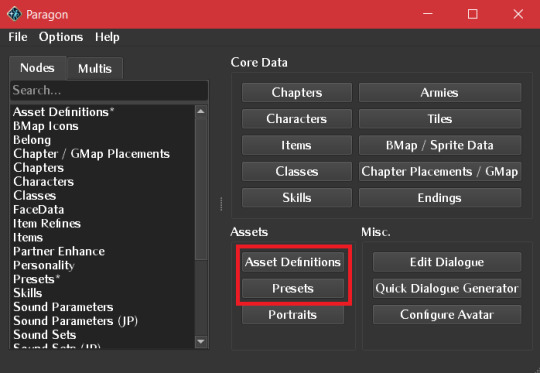Viewport: 540px width, 373px height.
Task: Click the Configure Avatar button
Action: 447,314
